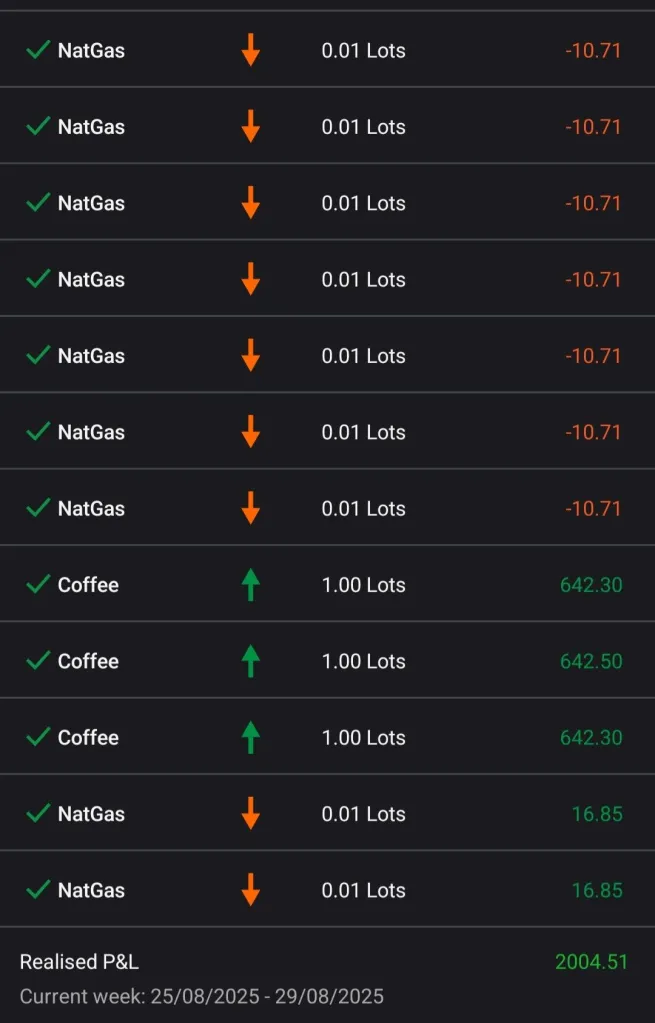
Task: Click the -10.71 loss in the topmost row
Action: [x=593, y=50]
